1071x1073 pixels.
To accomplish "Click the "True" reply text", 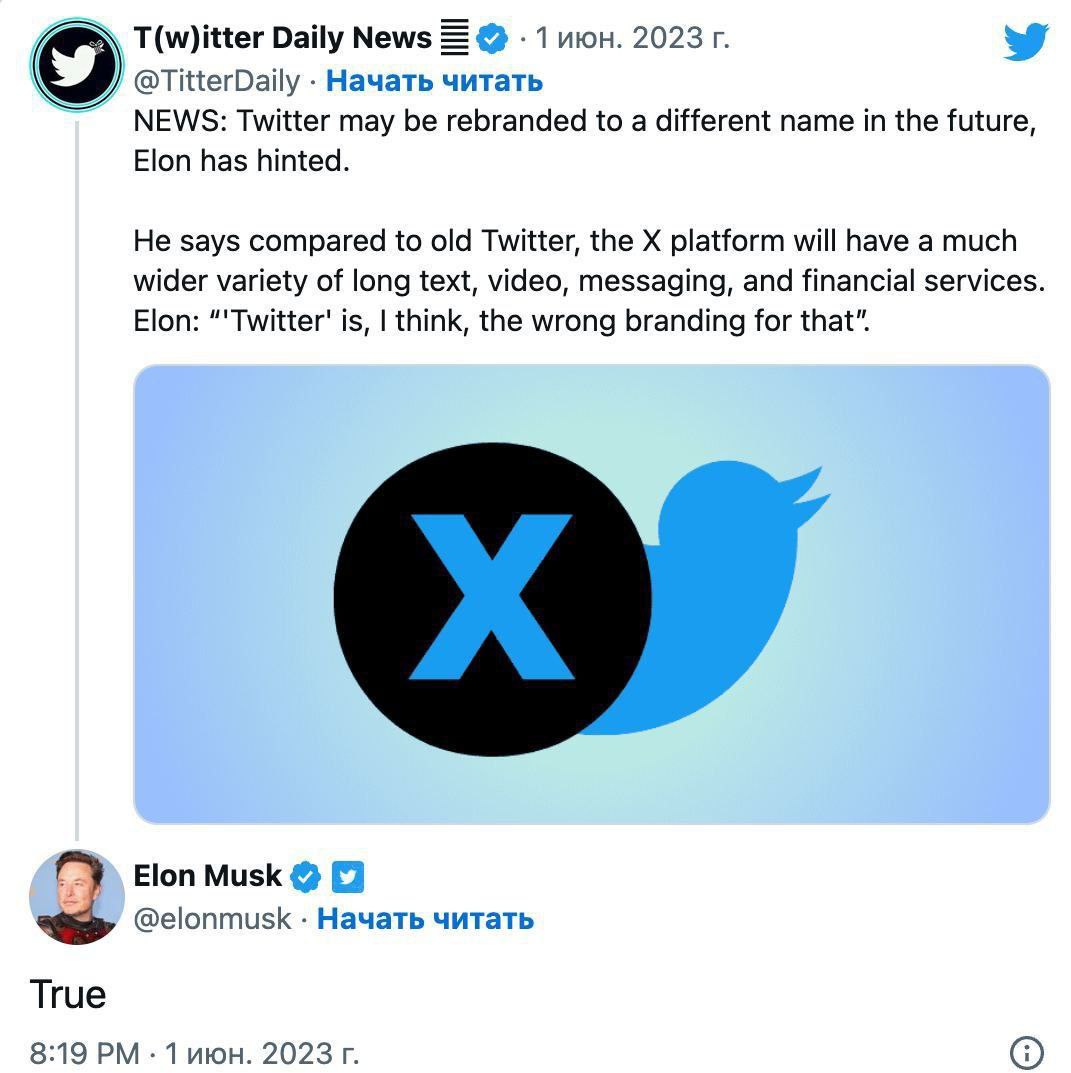I will (68, 994).
